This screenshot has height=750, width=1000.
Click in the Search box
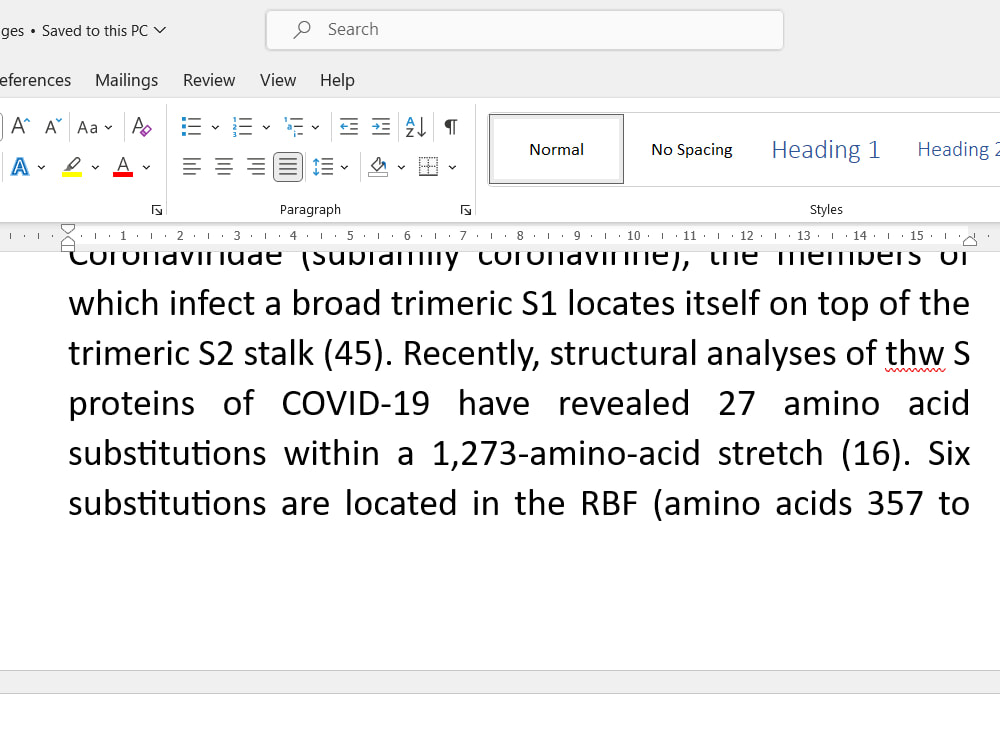pos(524,29)
